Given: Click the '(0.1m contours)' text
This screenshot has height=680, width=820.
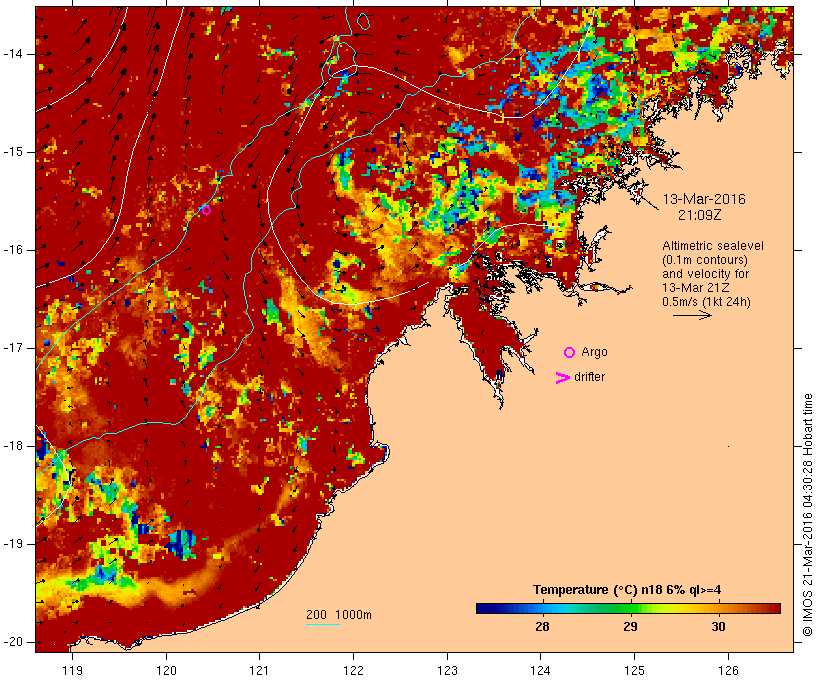Looking at the screenshot, I should click(x=705, y=260).
